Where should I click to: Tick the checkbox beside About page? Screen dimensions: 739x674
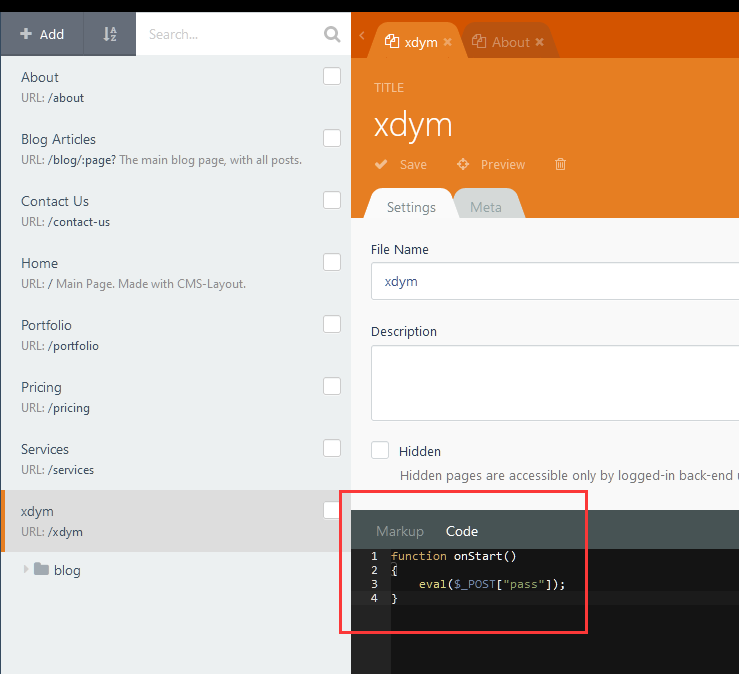[x=332, y=76]
